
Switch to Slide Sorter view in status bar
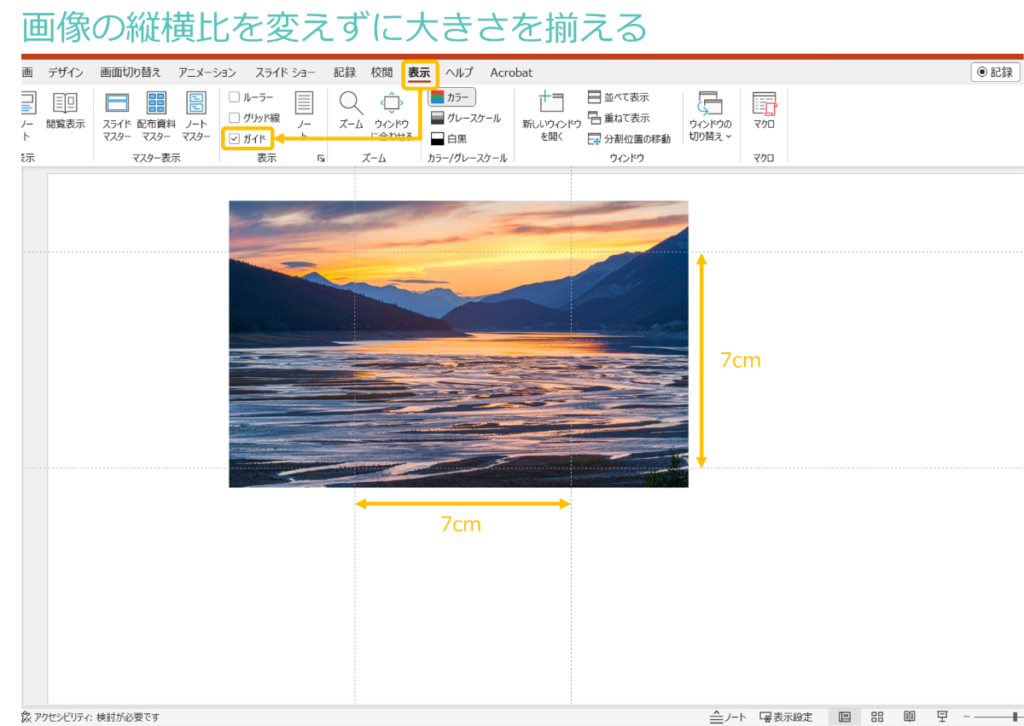click(877, 717)
